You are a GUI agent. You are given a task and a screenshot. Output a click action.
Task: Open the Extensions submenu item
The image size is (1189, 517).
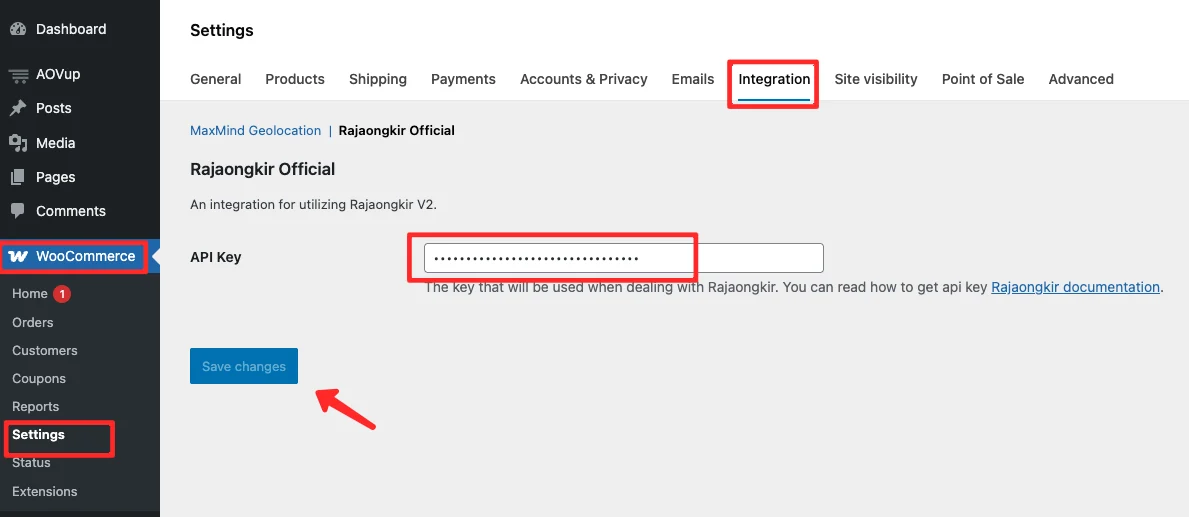[x=45, y=491]
